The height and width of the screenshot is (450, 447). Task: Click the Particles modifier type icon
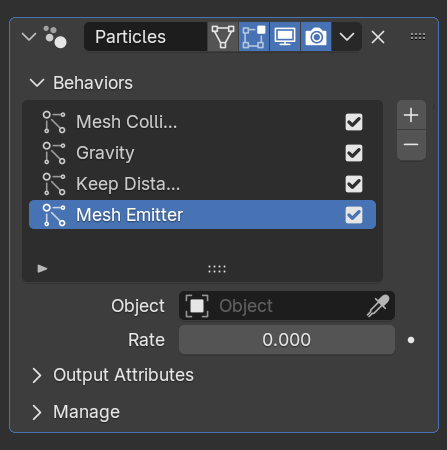pos(55,37)
